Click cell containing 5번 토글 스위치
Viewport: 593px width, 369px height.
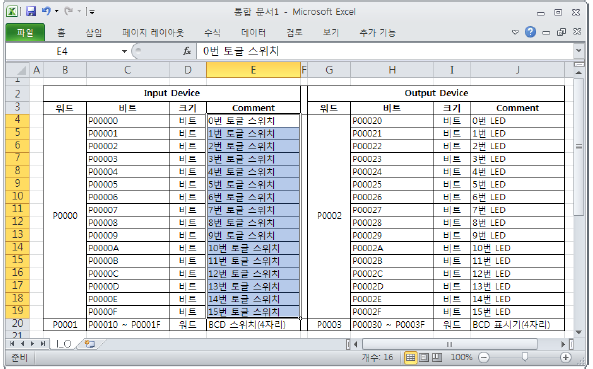click(x=253, y=184)
